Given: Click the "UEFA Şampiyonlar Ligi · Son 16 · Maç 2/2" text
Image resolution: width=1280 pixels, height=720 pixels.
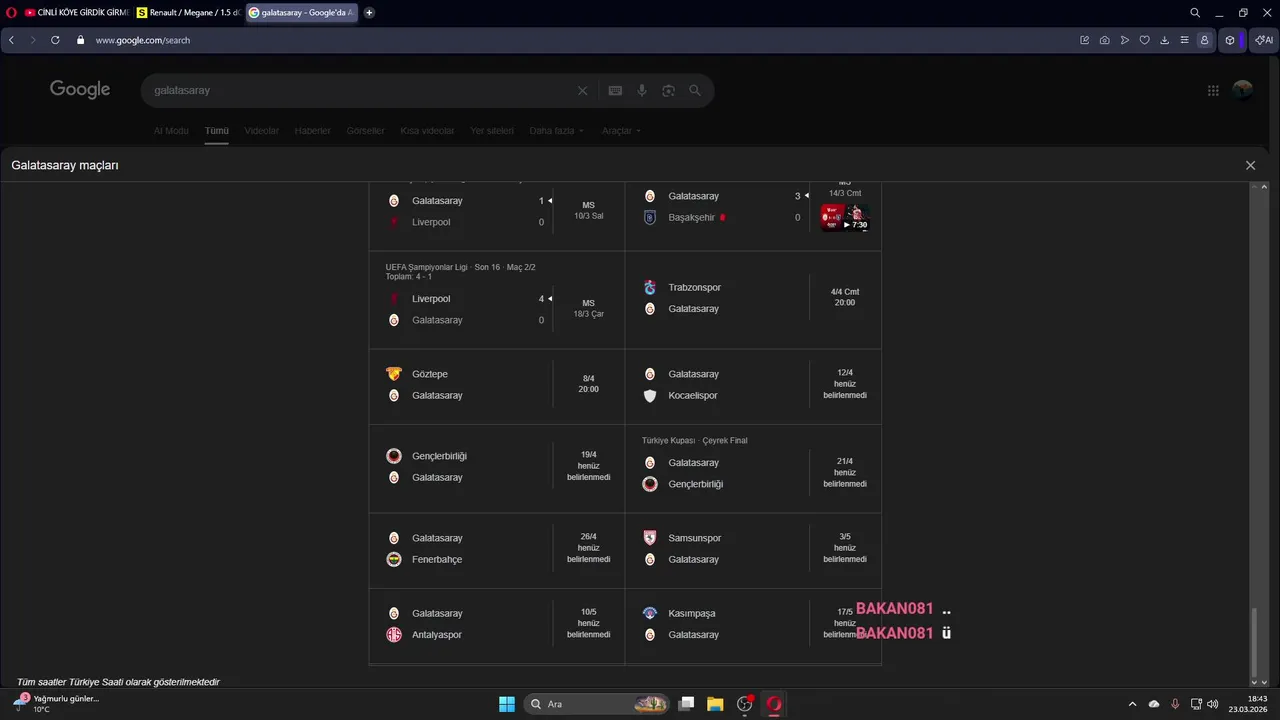Looking at the screenshot, I should pos(460,267).
